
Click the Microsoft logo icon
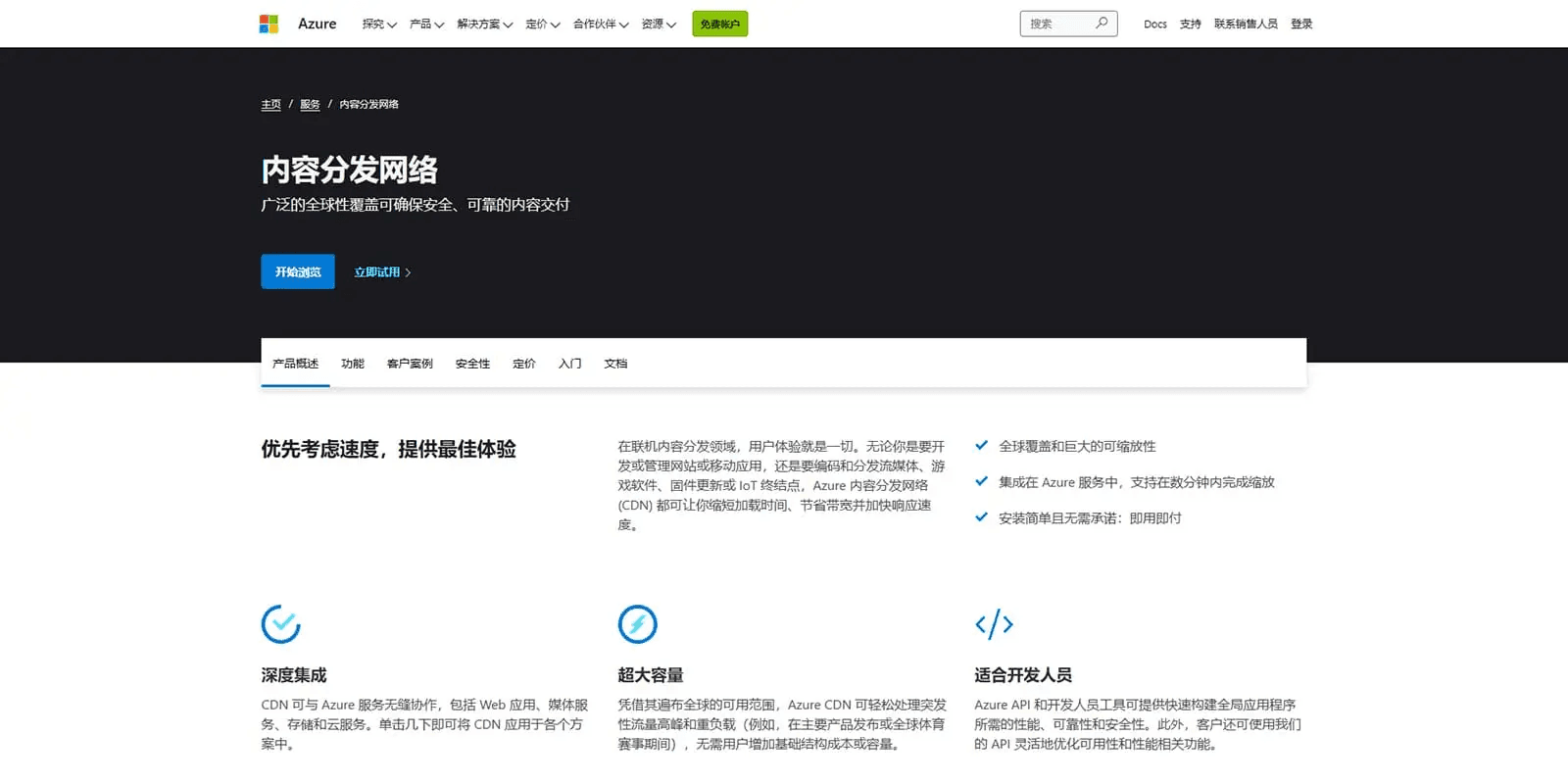coord(269,24)
